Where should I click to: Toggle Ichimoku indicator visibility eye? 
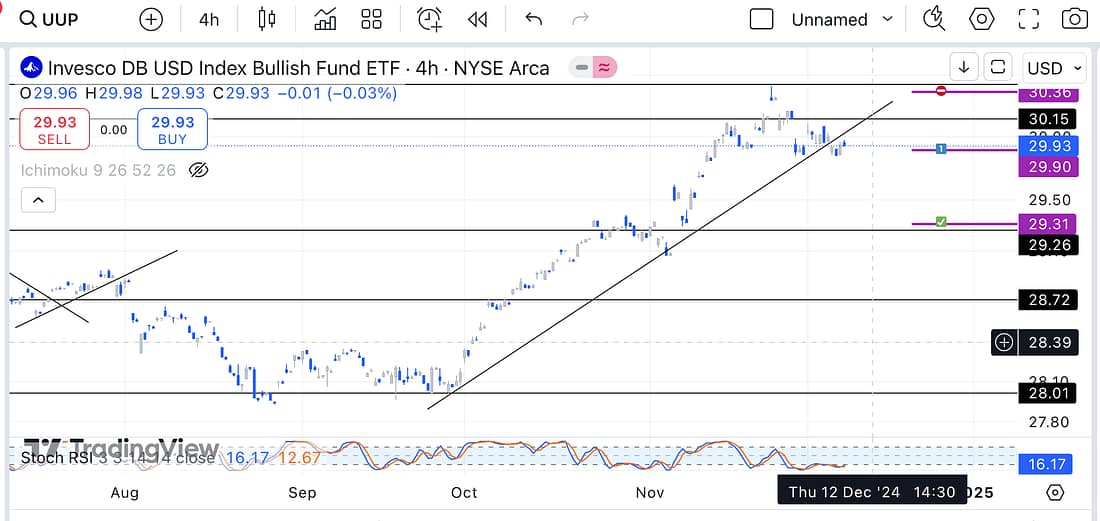(x=198, y=170)
